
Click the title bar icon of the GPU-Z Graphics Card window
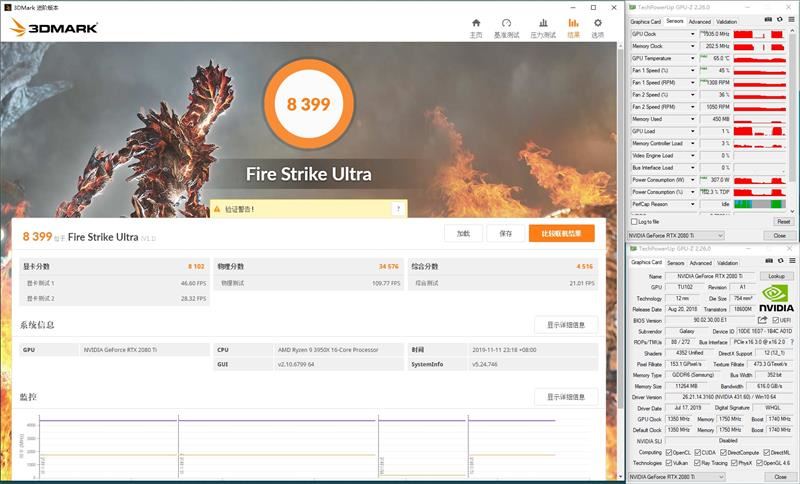[x=633, y=248]
